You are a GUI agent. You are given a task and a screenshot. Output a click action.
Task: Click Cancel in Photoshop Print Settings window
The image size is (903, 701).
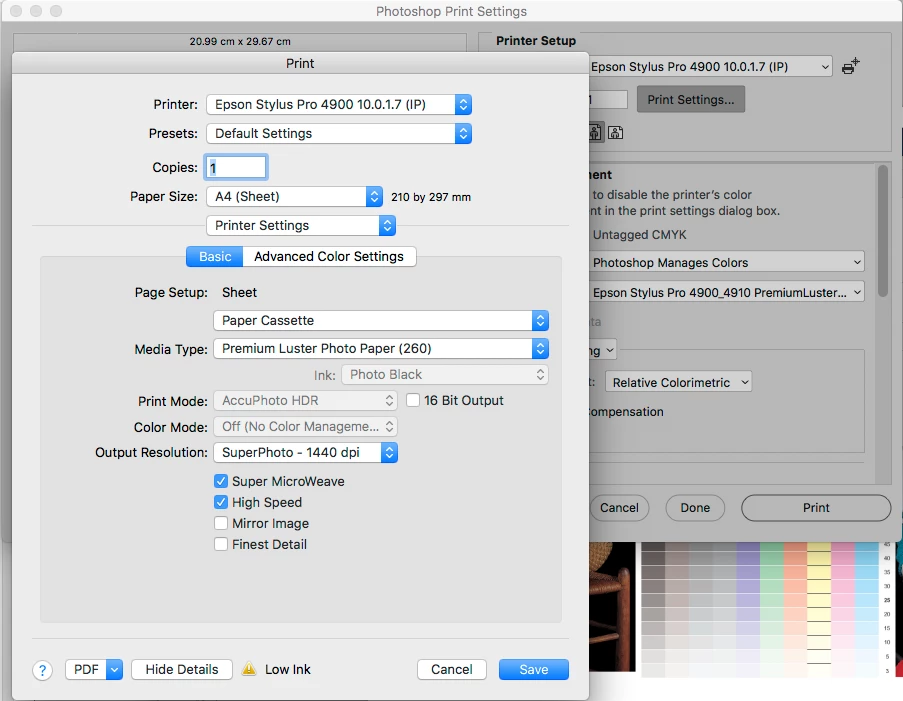coord(619,507)
